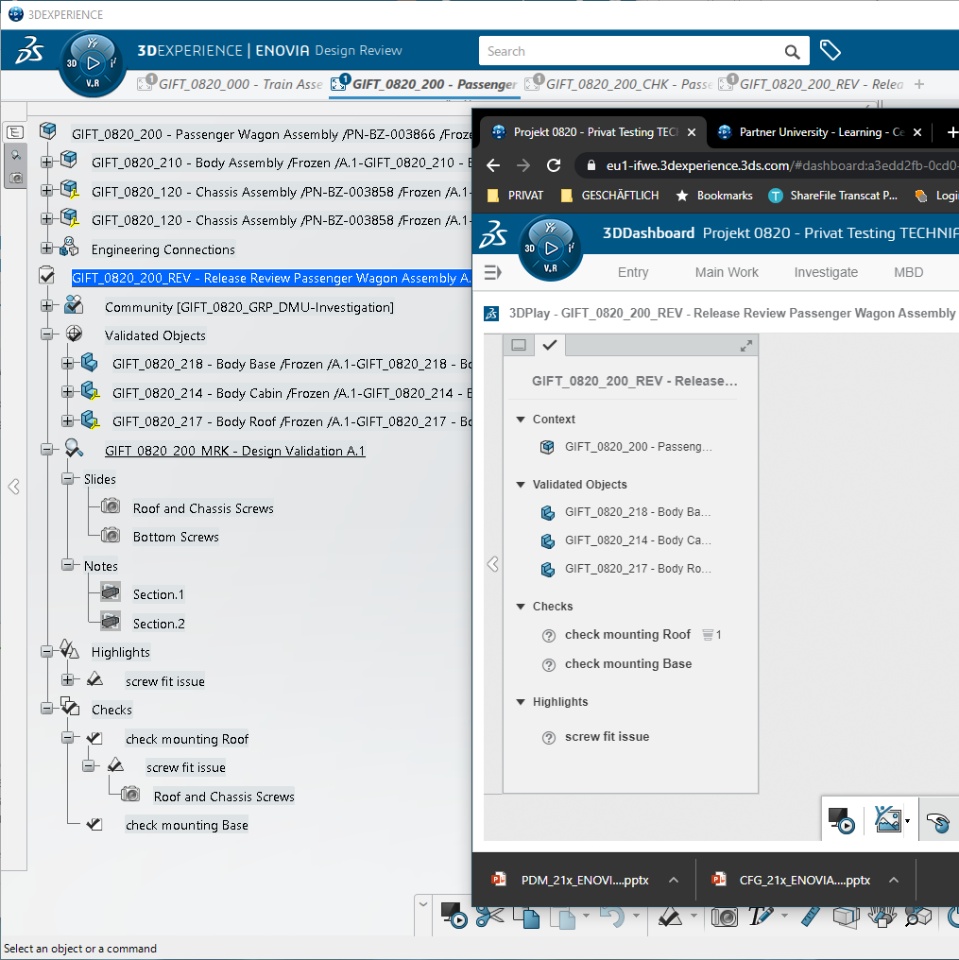Image resolution: width=959 pixels, height=960 pixels.
Task: Expand the GIFT_0820_210 Body Assembly node
Action: 47,162
